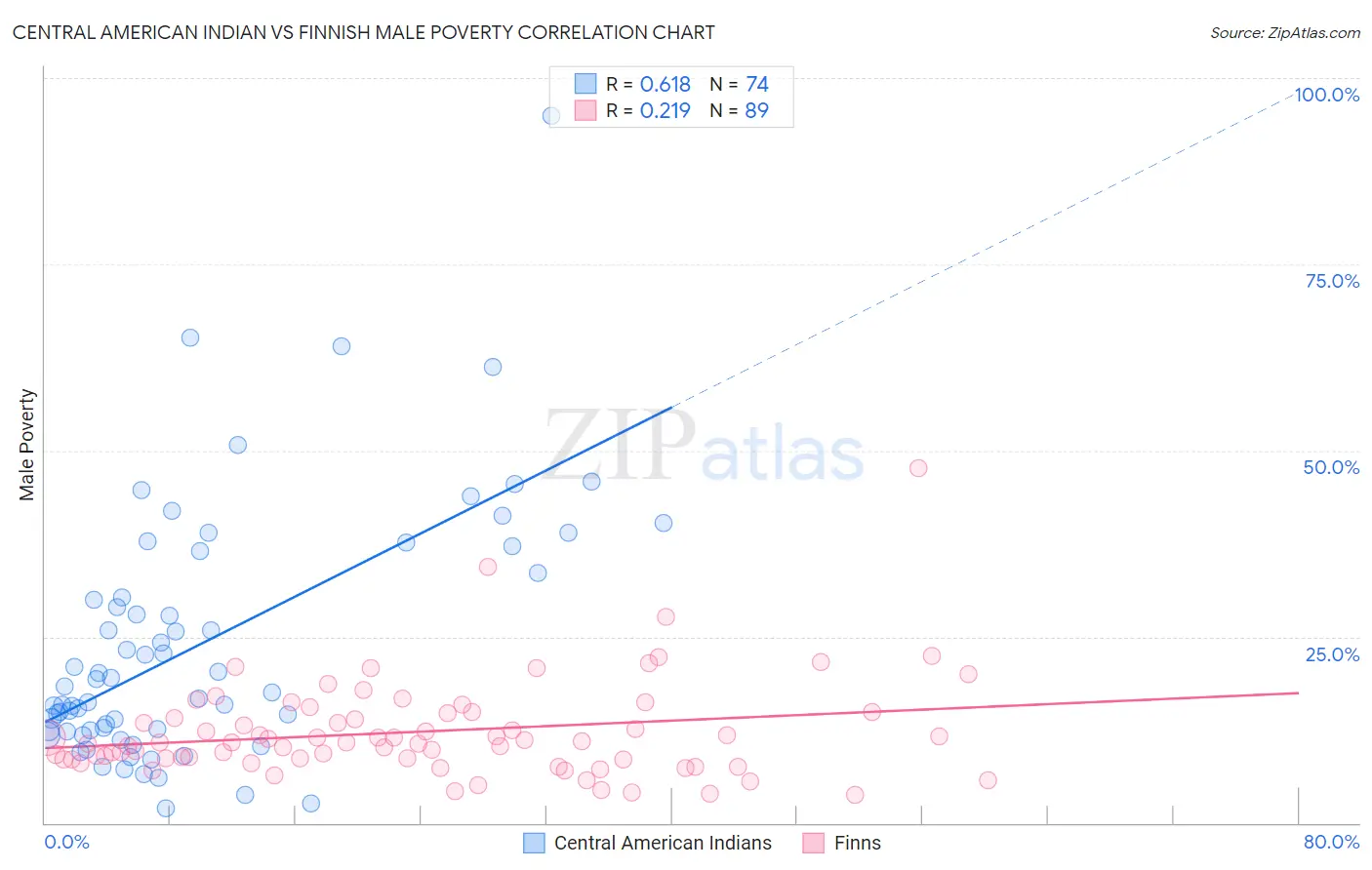Click the 0.0% x-axis label
Screen dimensions: 1372x870
66,842
